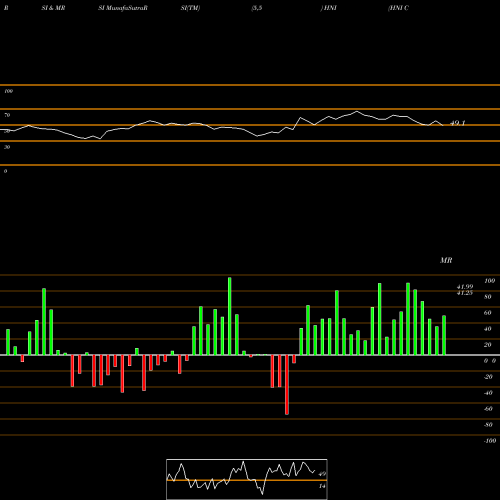This screenshot has height=500, width=500.
Task: Click the white RSI line end point
Action: coord(443,125)
